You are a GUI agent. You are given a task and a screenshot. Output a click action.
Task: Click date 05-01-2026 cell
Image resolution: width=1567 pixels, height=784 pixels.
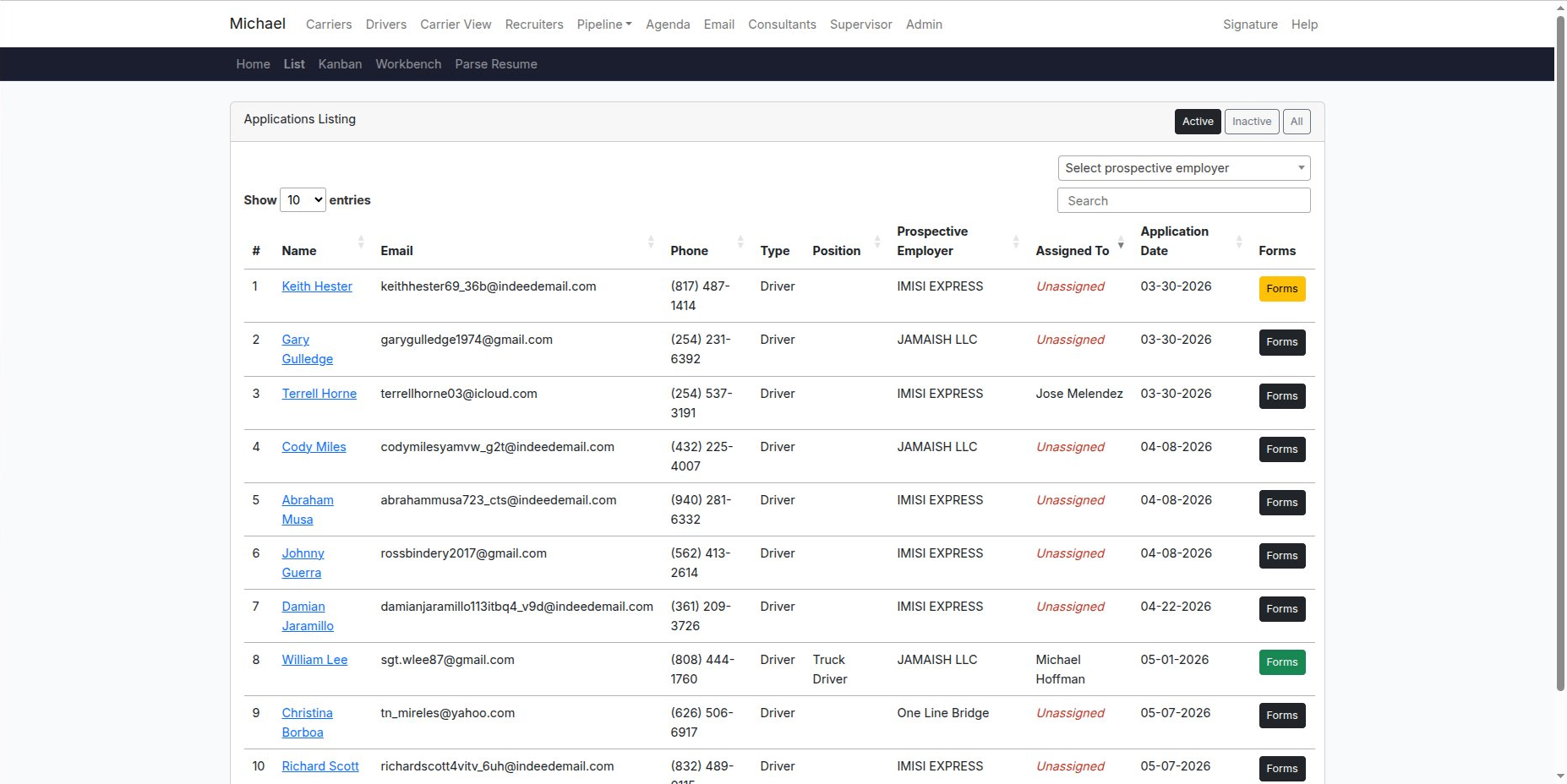(1175, 660)
